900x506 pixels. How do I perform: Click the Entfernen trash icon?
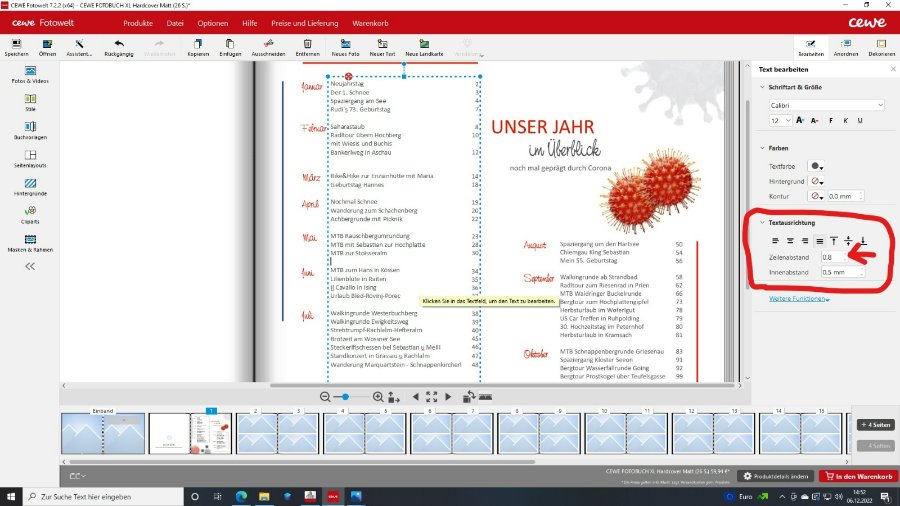(x=308, y=44)
